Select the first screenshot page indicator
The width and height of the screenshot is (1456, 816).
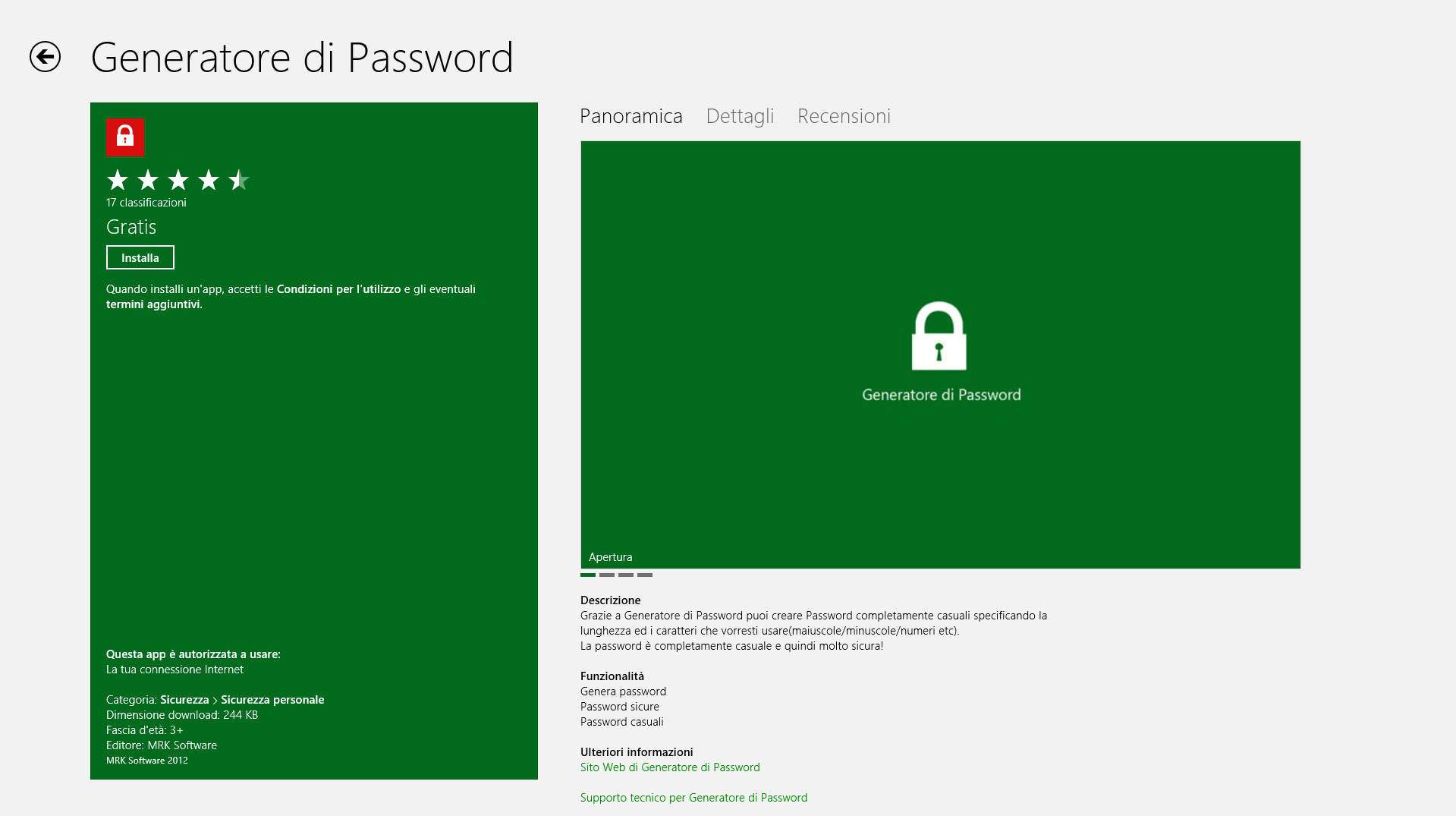pos(588,575)
